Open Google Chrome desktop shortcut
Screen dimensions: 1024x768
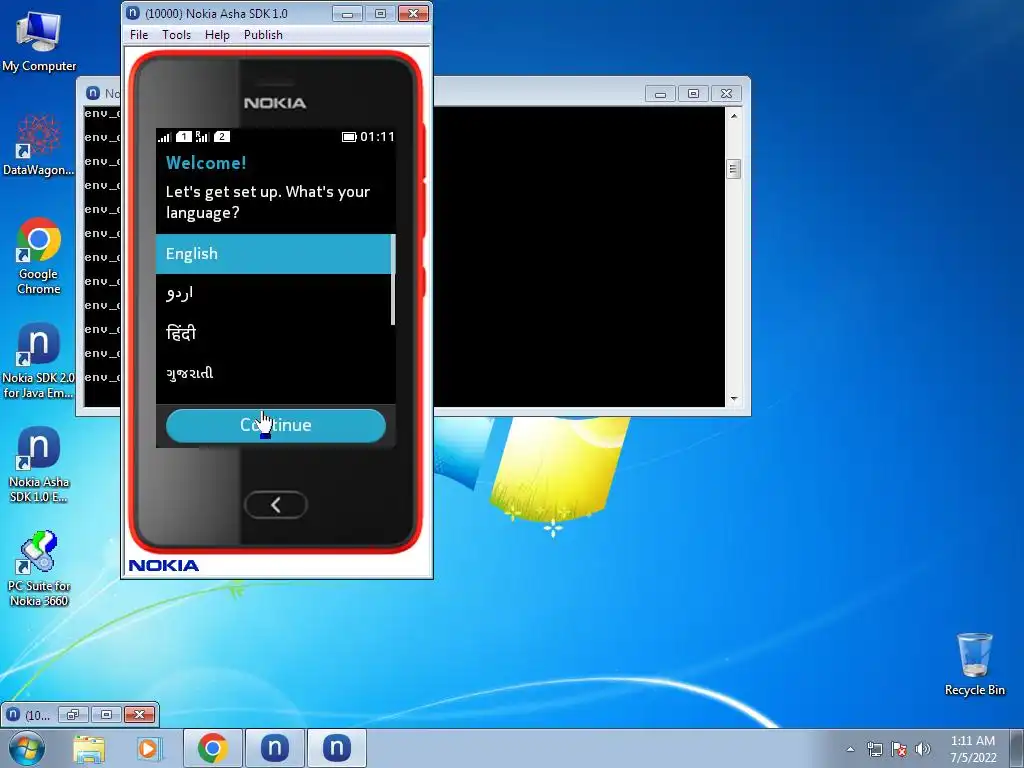click(x=39, y=256)
